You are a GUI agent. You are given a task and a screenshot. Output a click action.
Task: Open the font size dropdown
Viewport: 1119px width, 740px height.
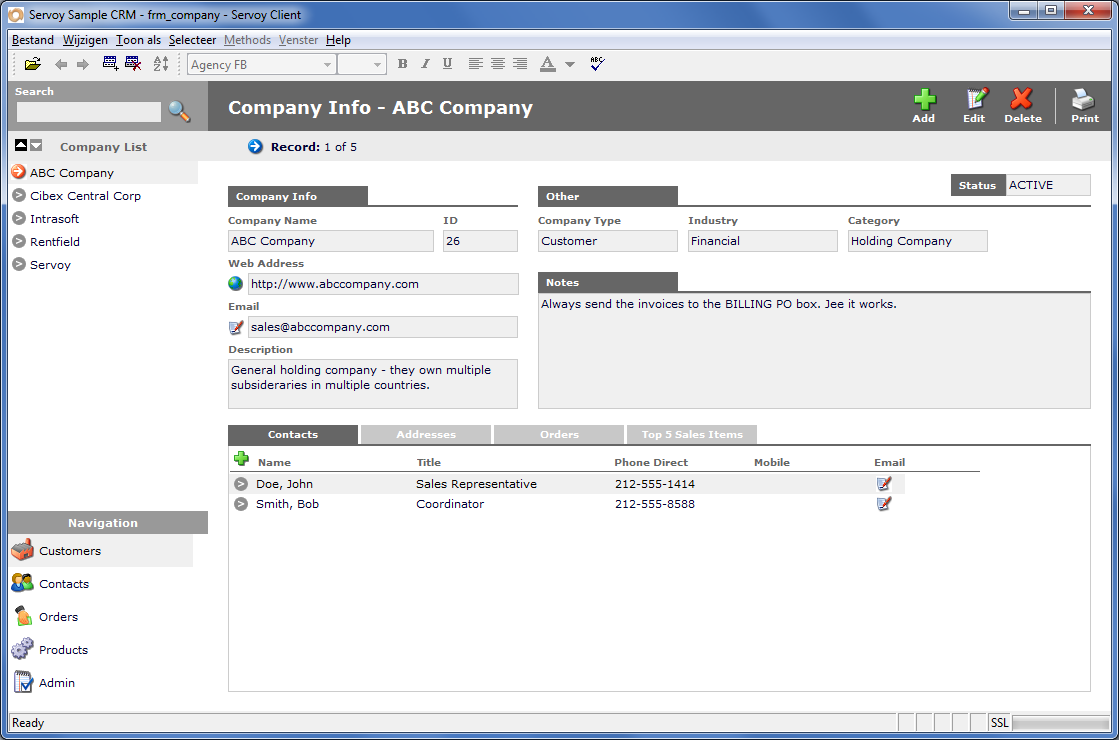tap(362, 64)
